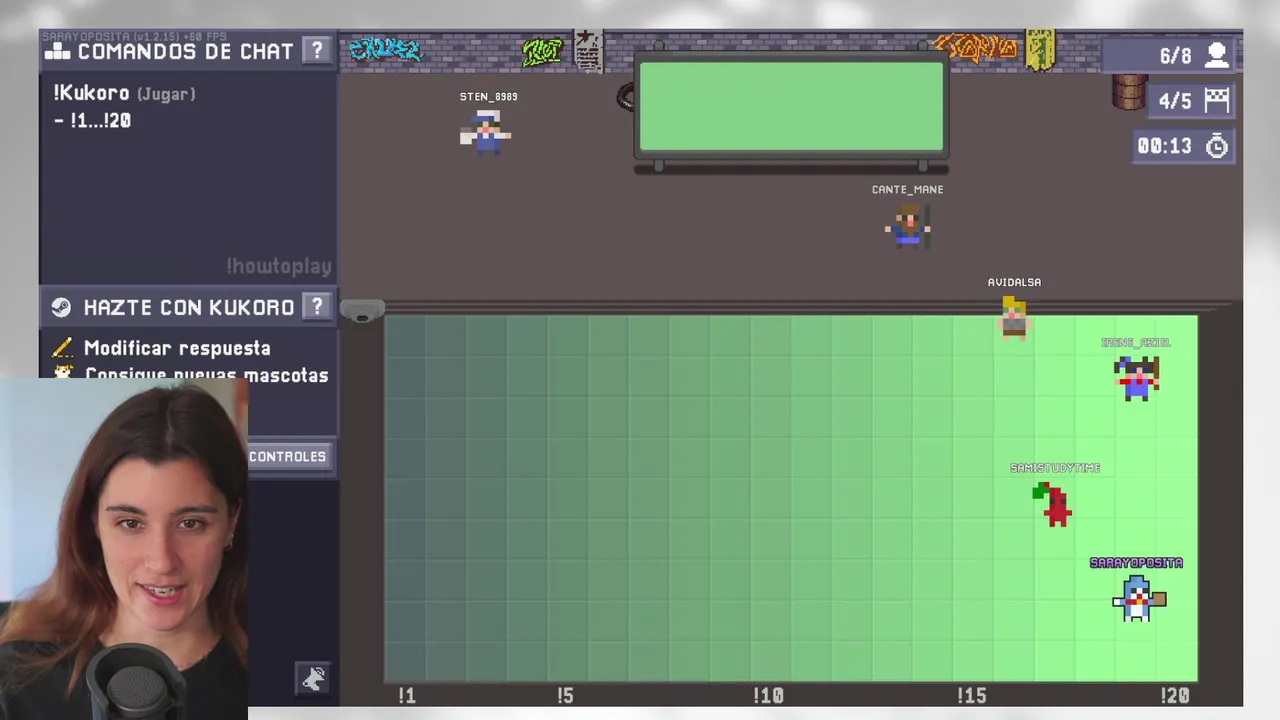Click the !10 scale marker
Image resolution: width=1280 pixels, height=720 pixels.
point(768,695)
